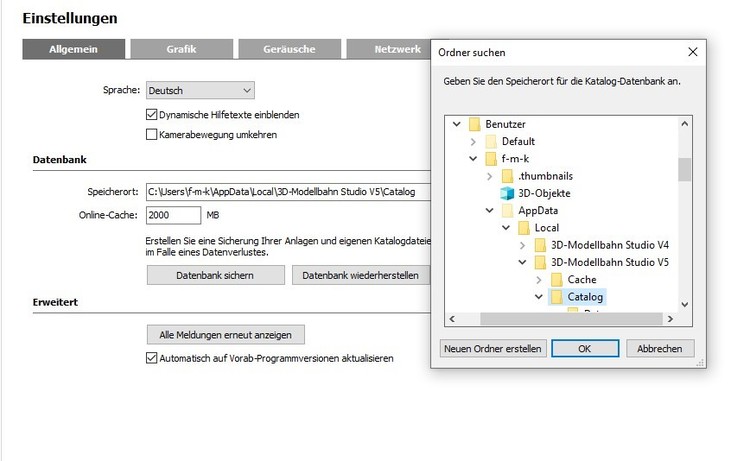Click the Local folder icon
The image size is (750, 461).
click(523, 228)
